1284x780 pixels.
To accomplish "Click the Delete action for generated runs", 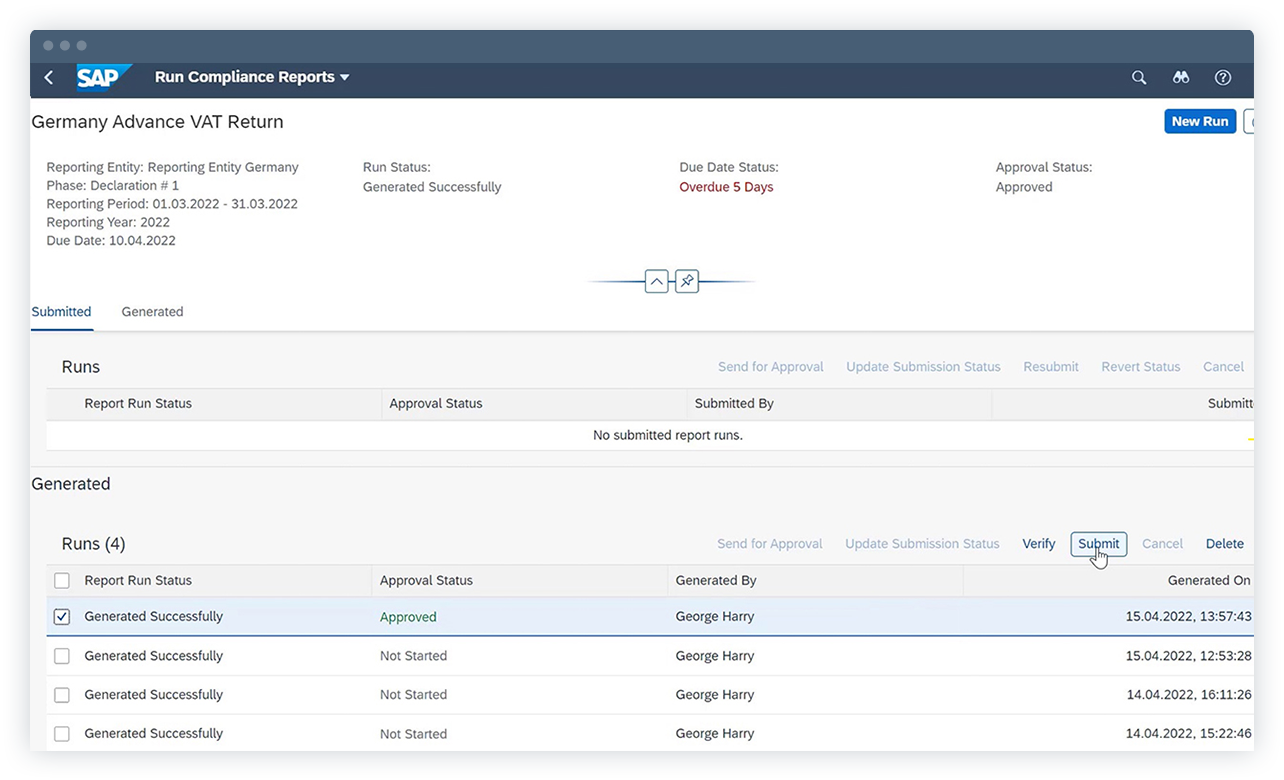I will 1224,543.
